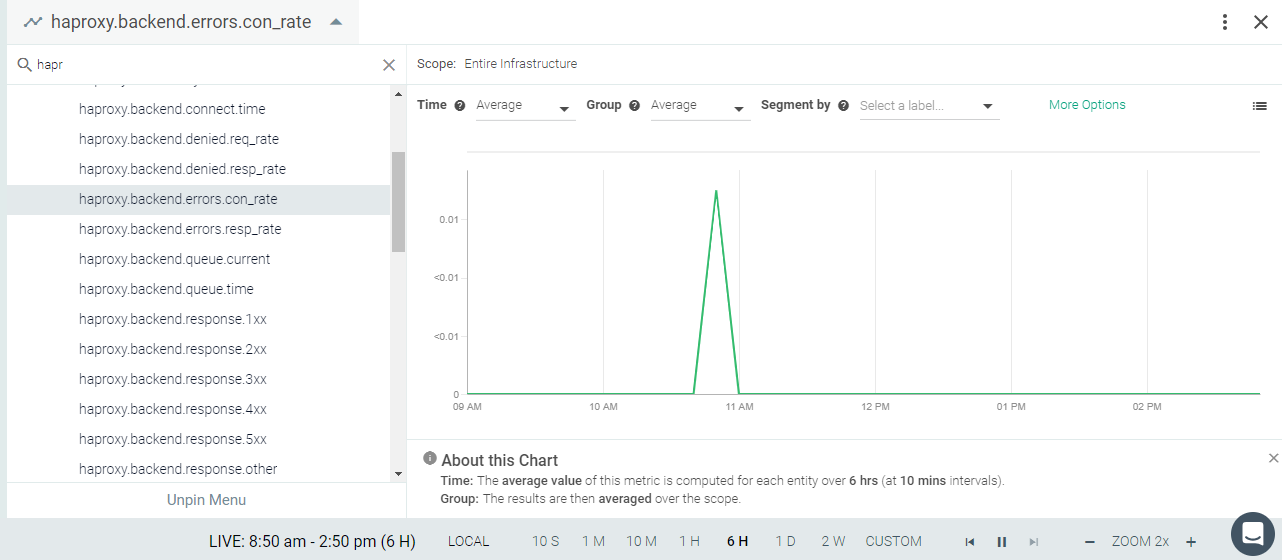Select haproxy.backend.errors.resp_rate metric
The height and width of the screenshot is (560, 1282).
pyautogui.click(x=198, y=229)
